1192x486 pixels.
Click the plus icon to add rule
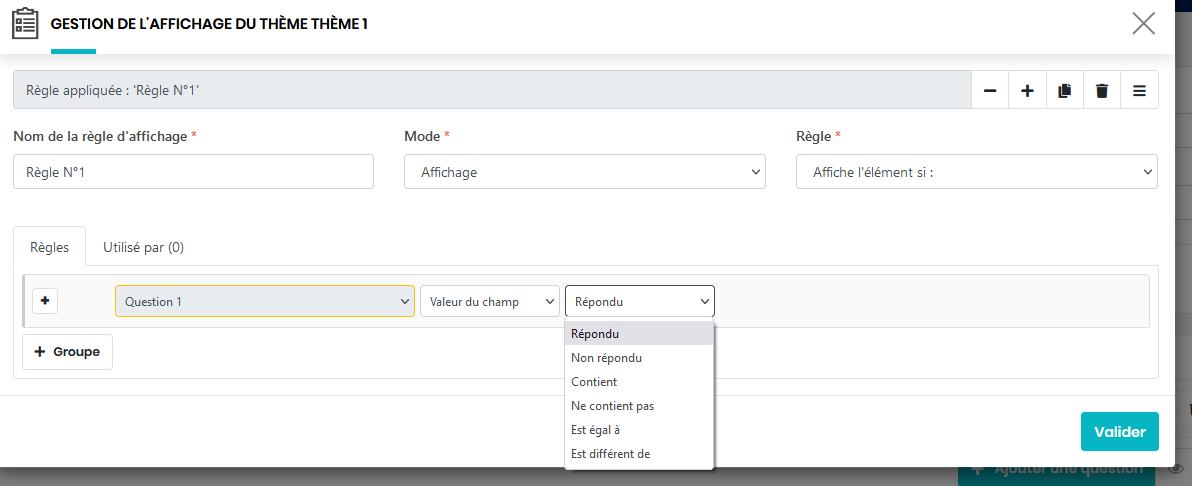(x=1027, y=91)
